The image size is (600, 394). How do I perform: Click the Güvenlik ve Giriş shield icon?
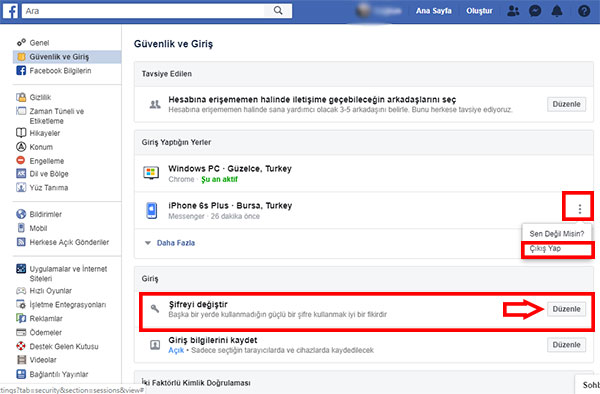(x=21, y=57)
